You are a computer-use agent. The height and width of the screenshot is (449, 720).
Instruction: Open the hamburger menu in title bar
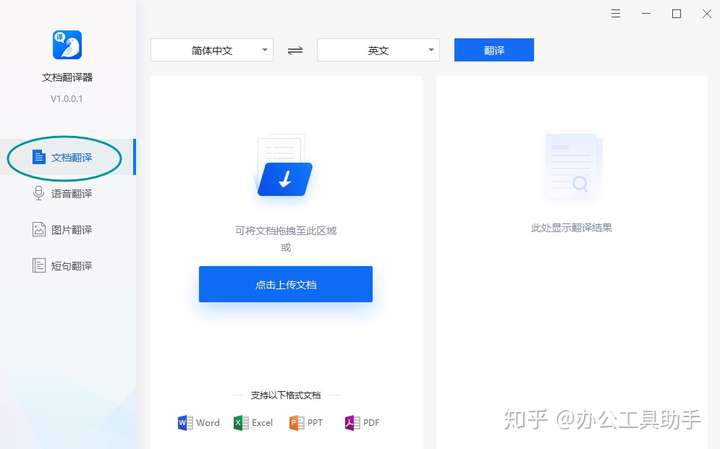(616, 14)
